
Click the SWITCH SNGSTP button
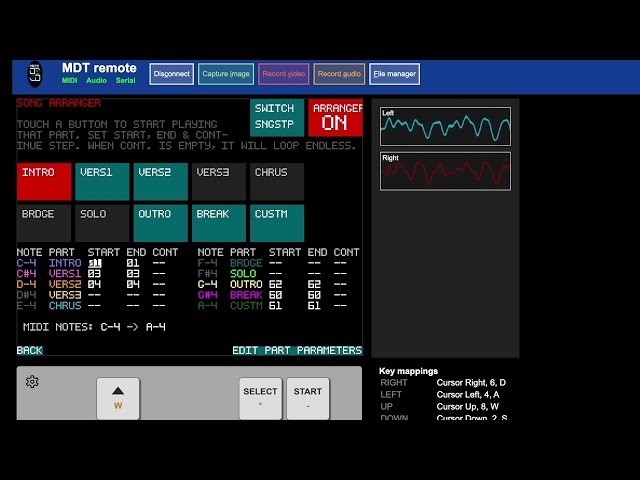pyautogui.click(x=277, y=117)
